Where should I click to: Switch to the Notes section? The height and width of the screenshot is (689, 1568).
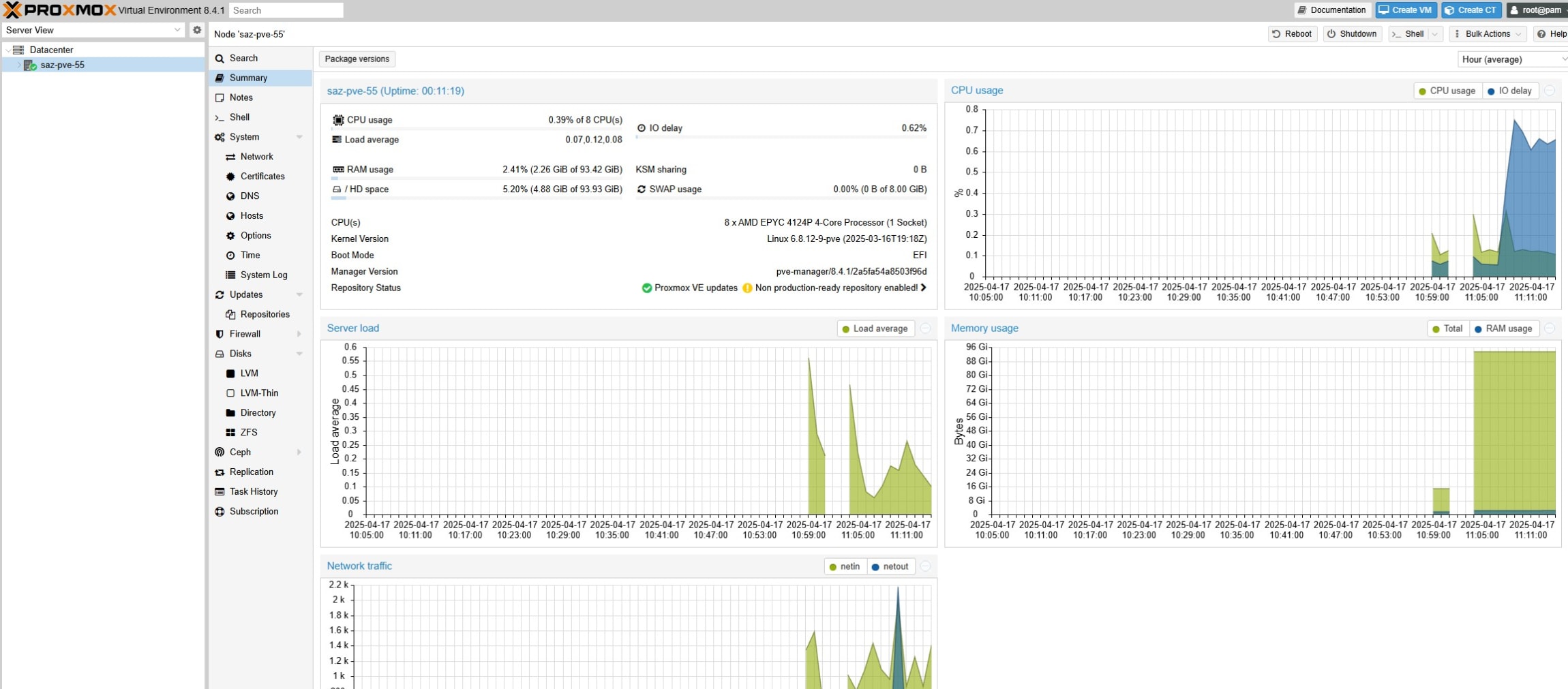[240, 97]
